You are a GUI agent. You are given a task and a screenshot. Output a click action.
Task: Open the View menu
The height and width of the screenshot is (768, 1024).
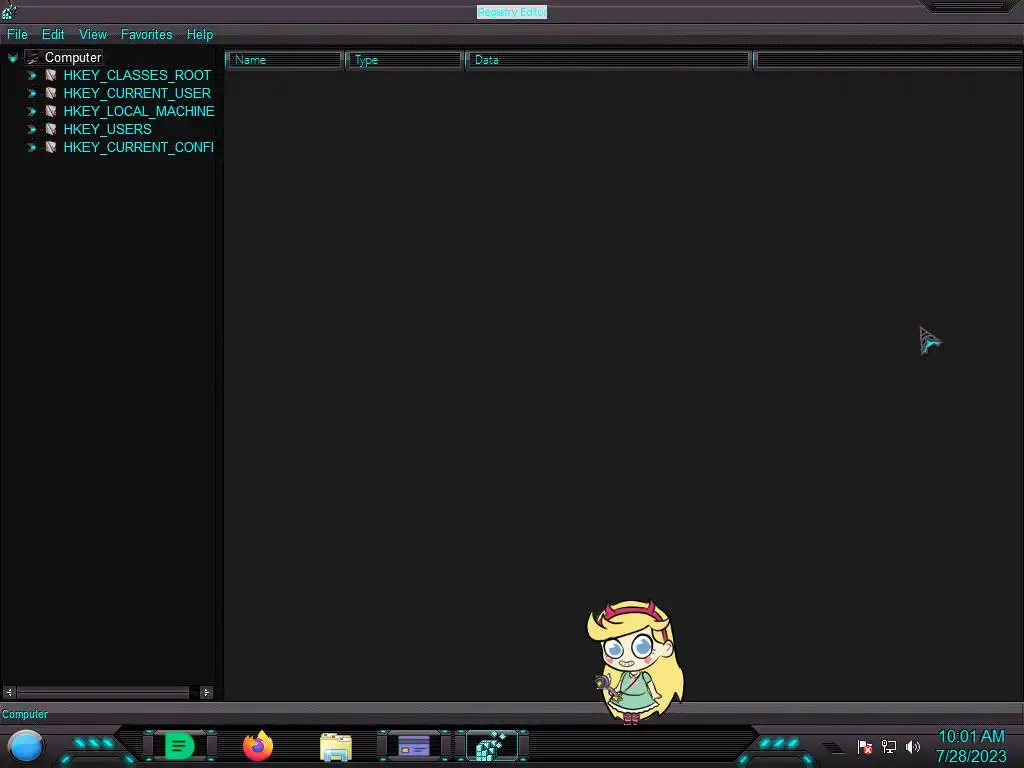pos(93,35)
